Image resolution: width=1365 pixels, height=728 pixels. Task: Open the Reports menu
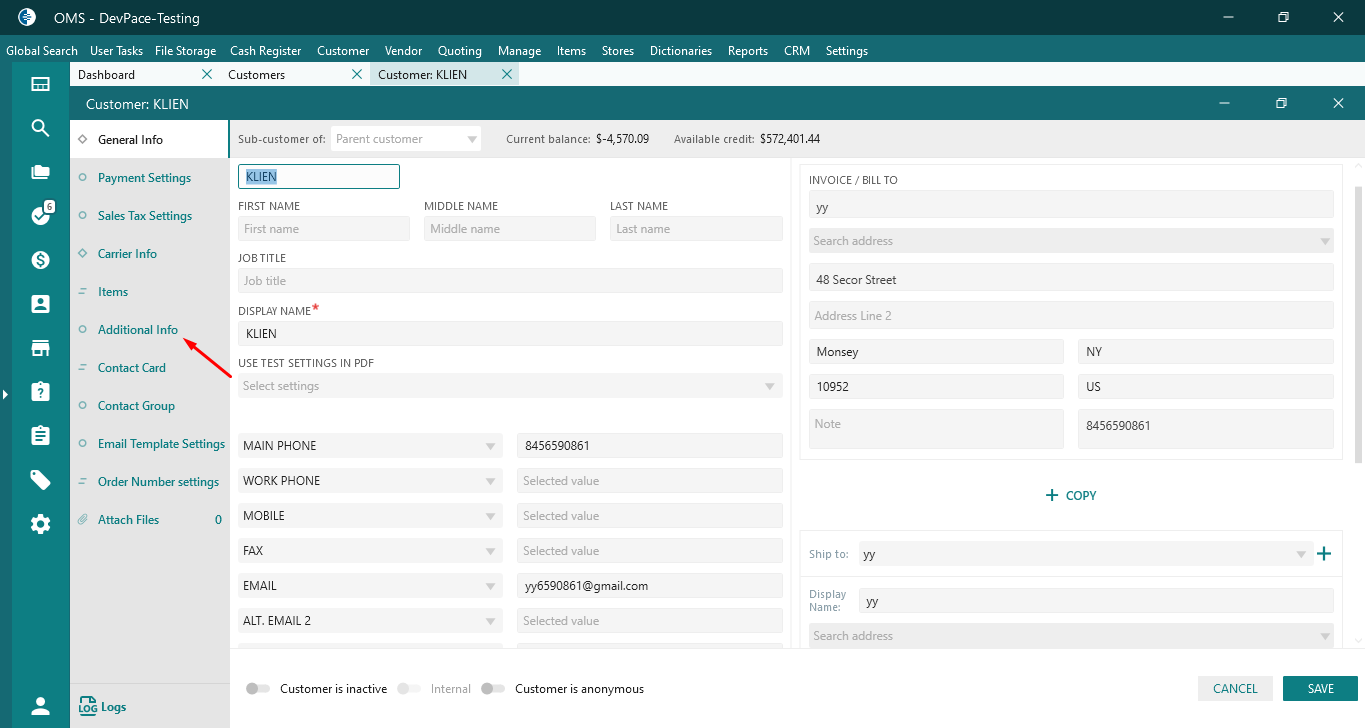point(747,51)
